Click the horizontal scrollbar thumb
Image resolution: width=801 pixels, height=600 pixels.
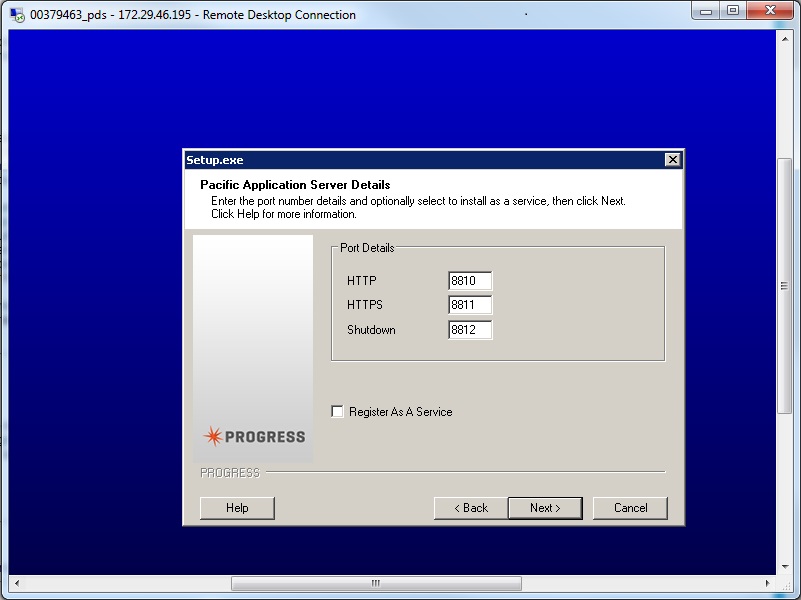tap(375, 583)
